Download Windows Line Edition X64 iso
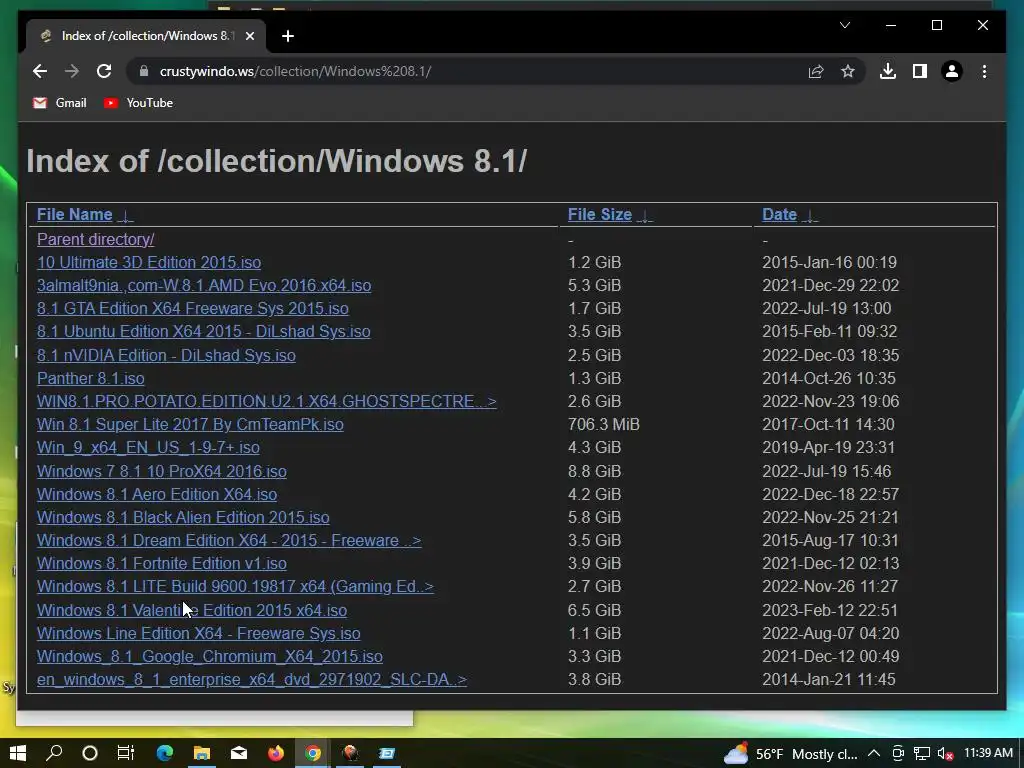The width and height of the screenshot is (1024, 768). (199, 633)
